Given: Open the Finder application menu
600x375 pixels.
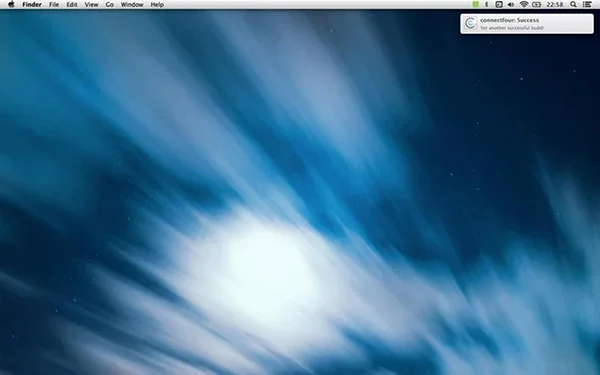Looking at the screenshot, I should (32, 5).
